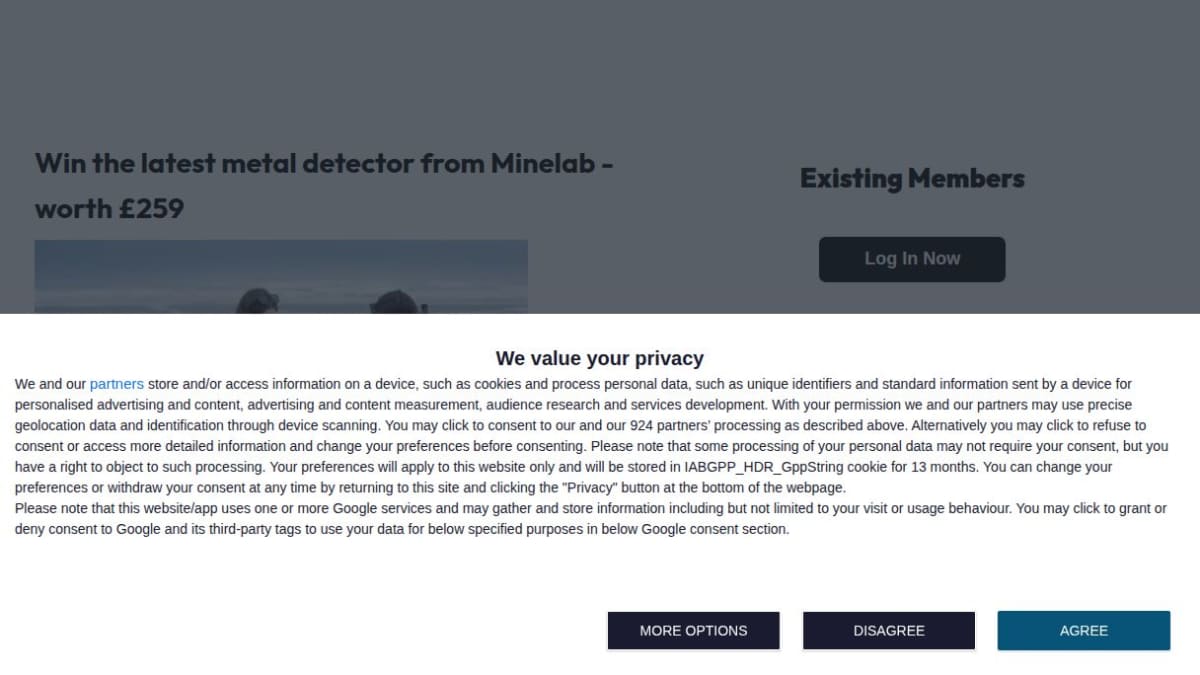Image resolution: width=1200 pixels, height=675 pixels.
Task: Click the Log In Now button
Action: [912, 259]
